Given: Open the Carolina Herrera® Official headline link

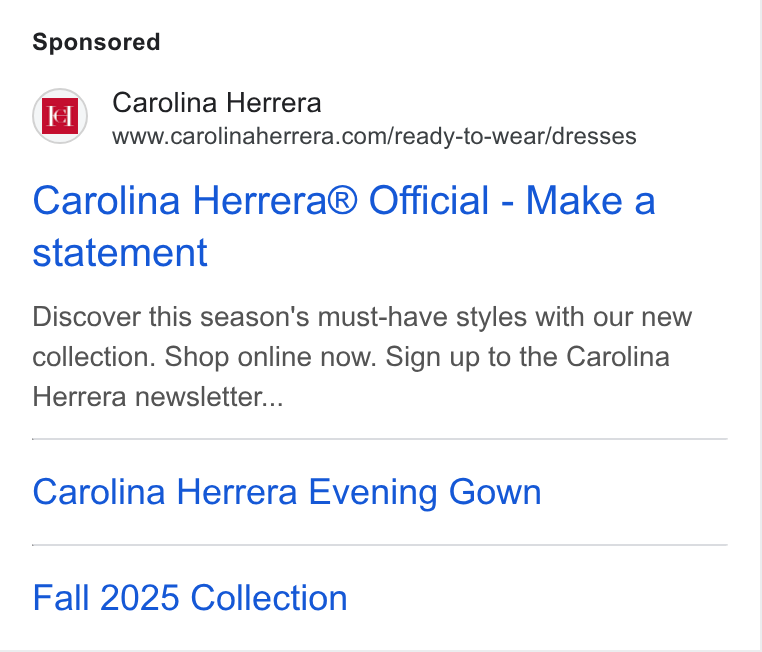Looking at the screenshot, I should coord(344,226).
